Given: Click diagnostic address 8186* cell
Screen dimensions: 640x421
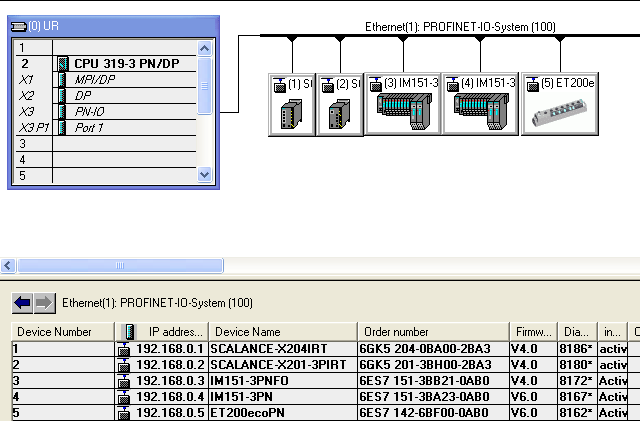Looking at the screenshot, I should (x=577, y=349).
